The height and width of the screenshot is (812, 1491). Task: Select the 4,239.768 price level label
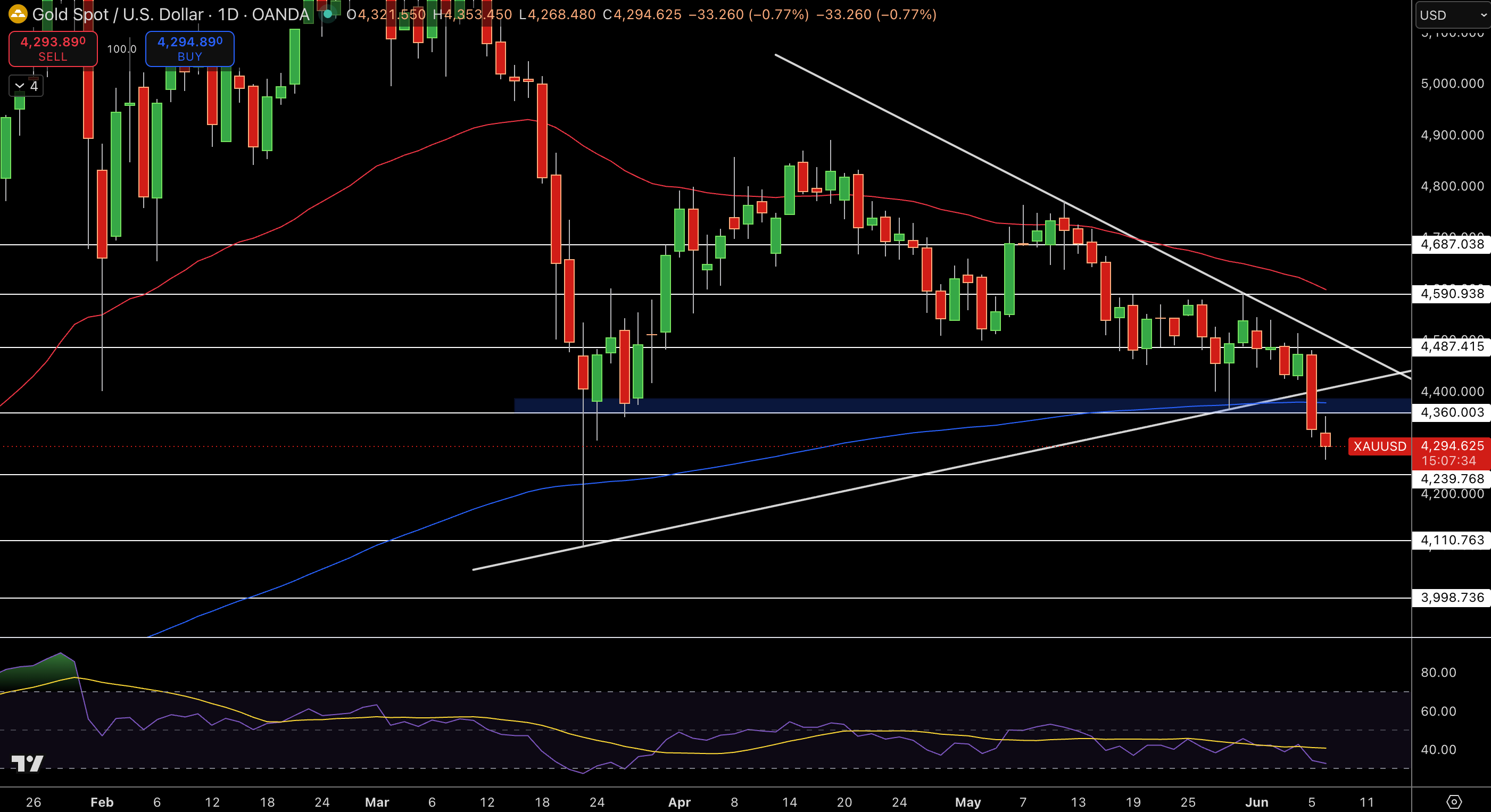pos(1452,479)
